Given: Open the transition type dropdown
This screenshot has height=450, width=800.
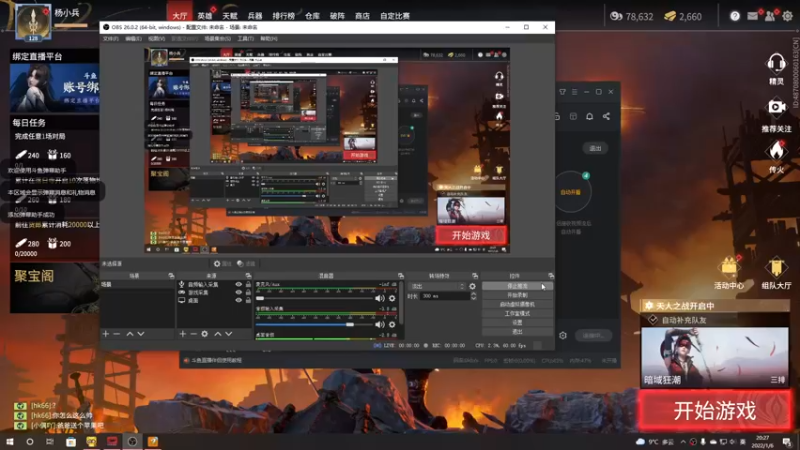Looking at the screenshot, I should (x=437, y=287).
